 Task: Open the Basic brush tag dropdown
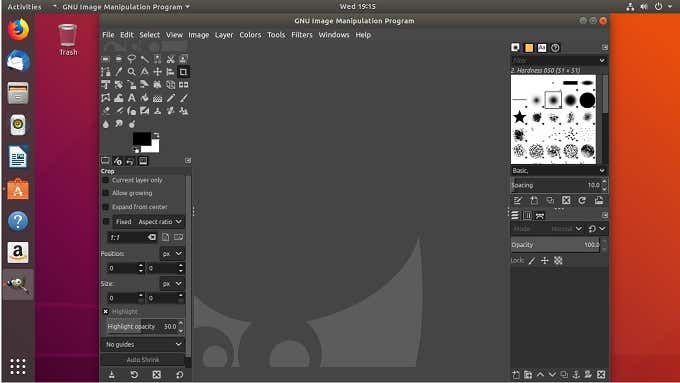(558, 170)
